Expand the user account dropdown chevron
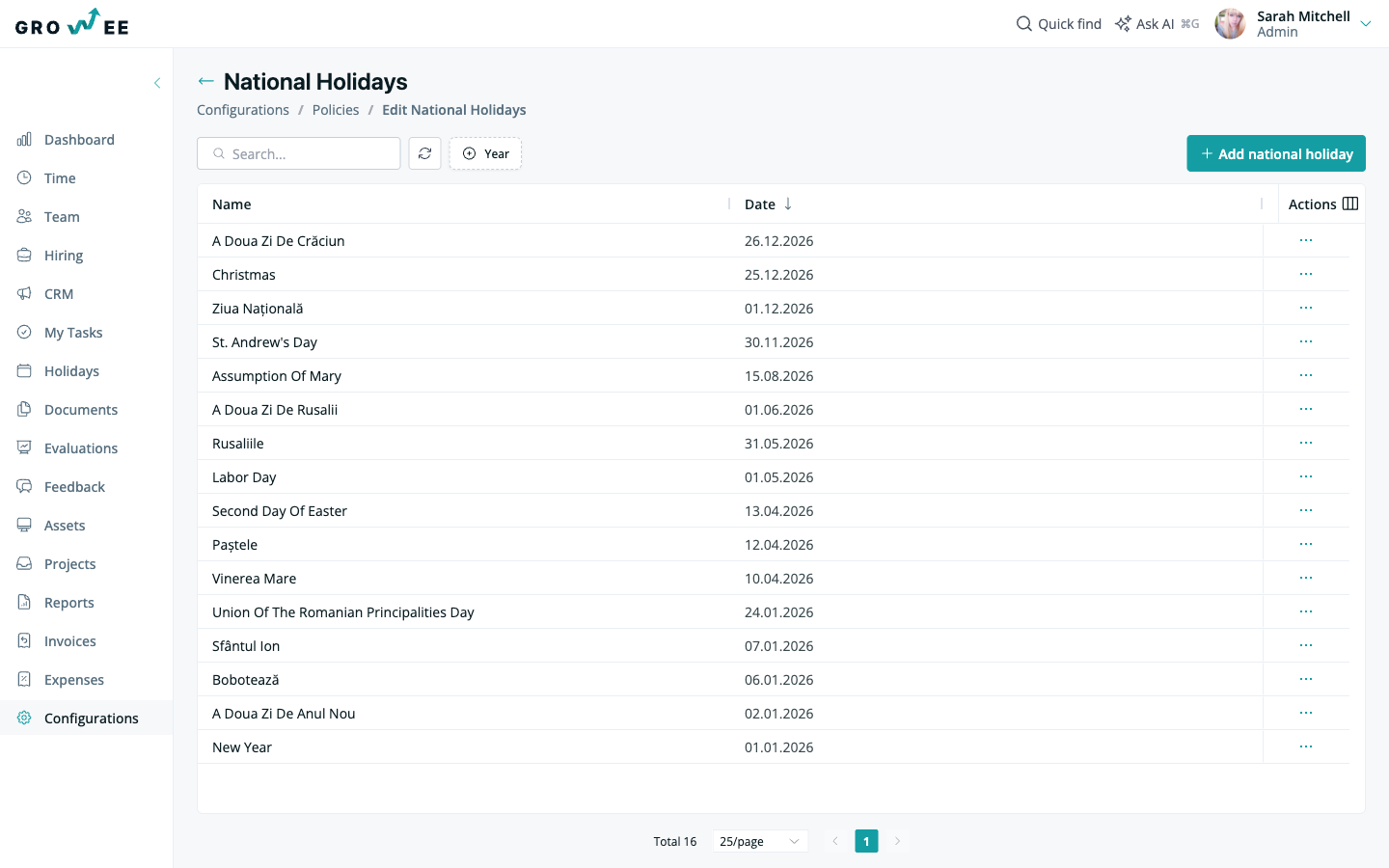Screen dimensions: 1389x868 1365,24
